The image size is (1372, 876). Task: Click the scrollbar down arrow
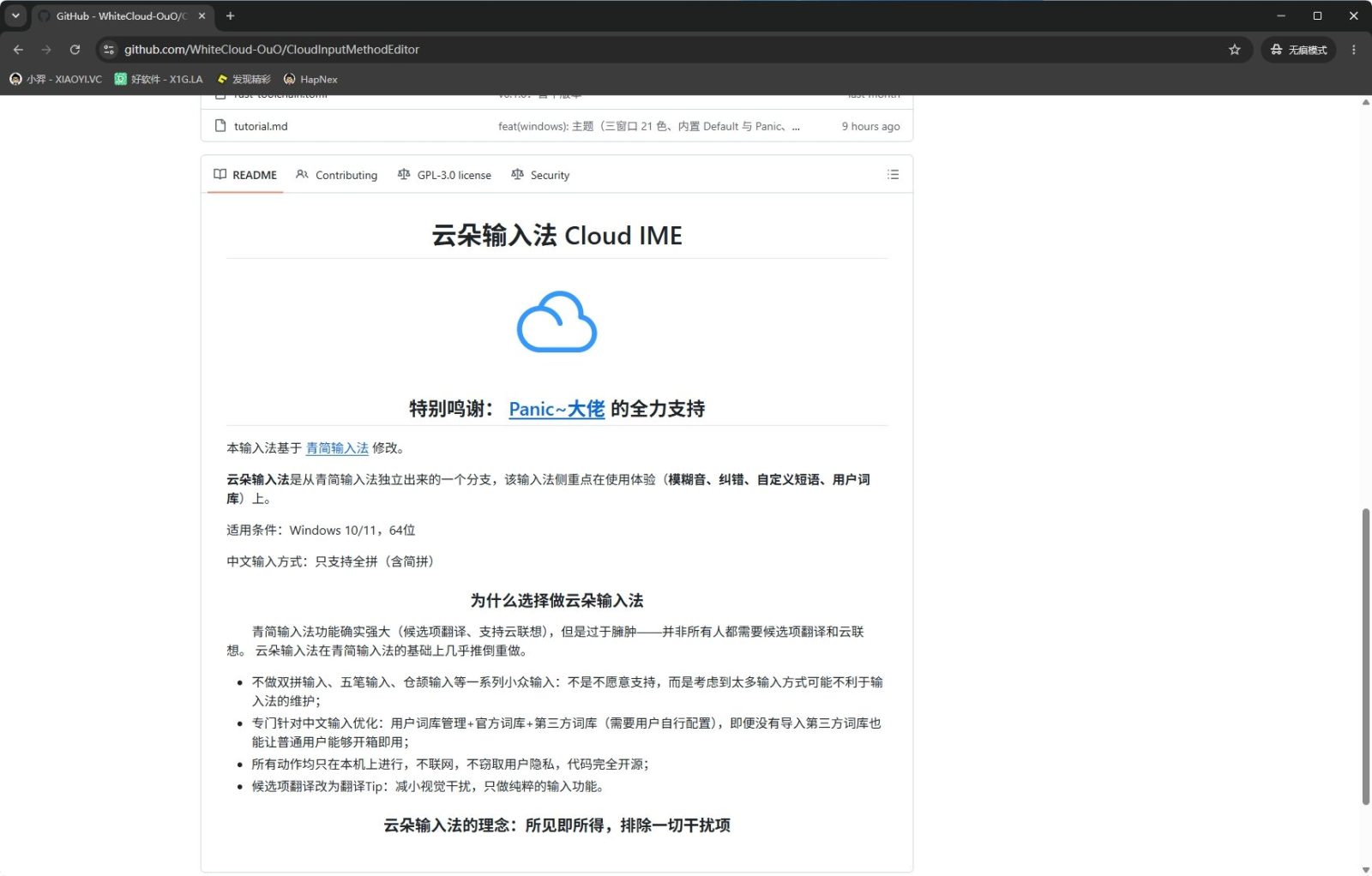point(1365,869)
